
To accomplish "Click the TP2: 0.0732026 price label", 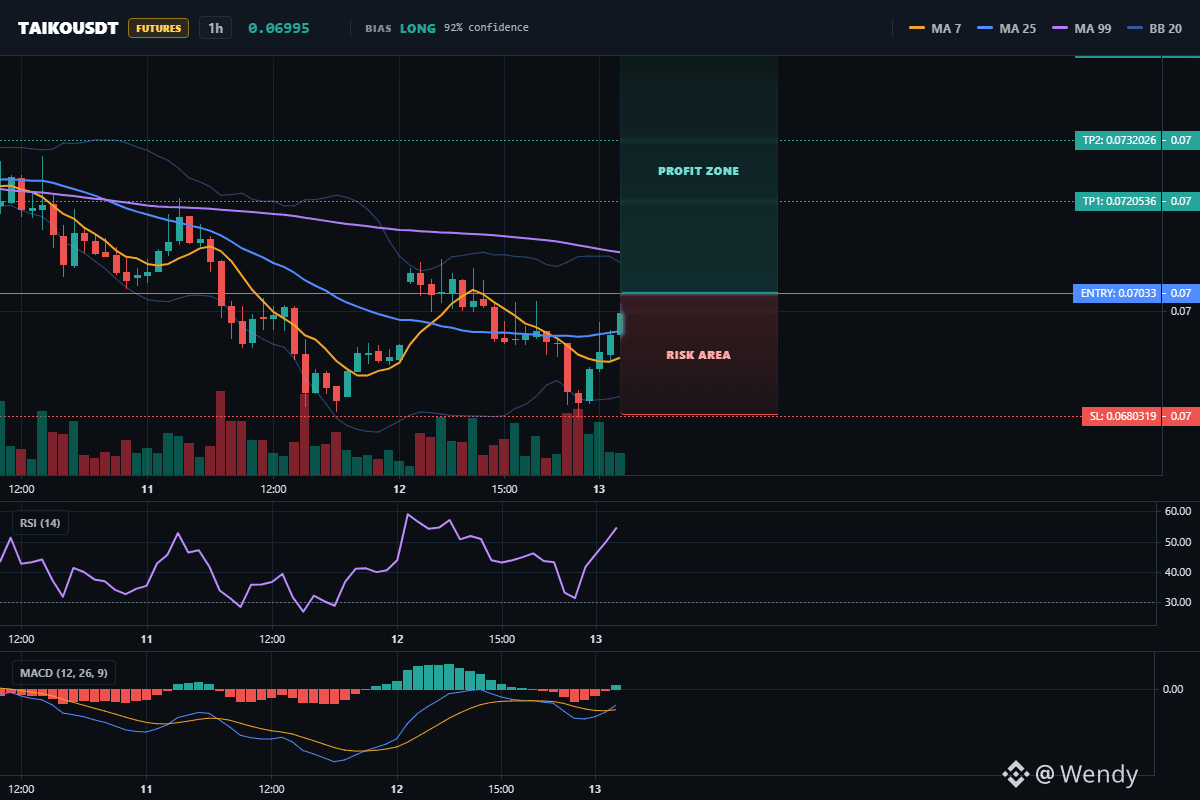I will click(1118, 140).
